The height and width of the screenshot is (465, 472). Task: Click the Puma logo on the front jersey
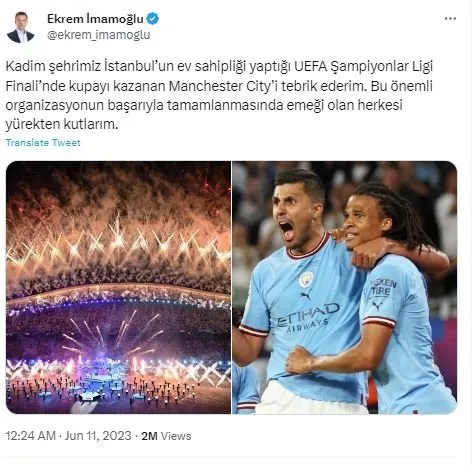pos(306,295)
